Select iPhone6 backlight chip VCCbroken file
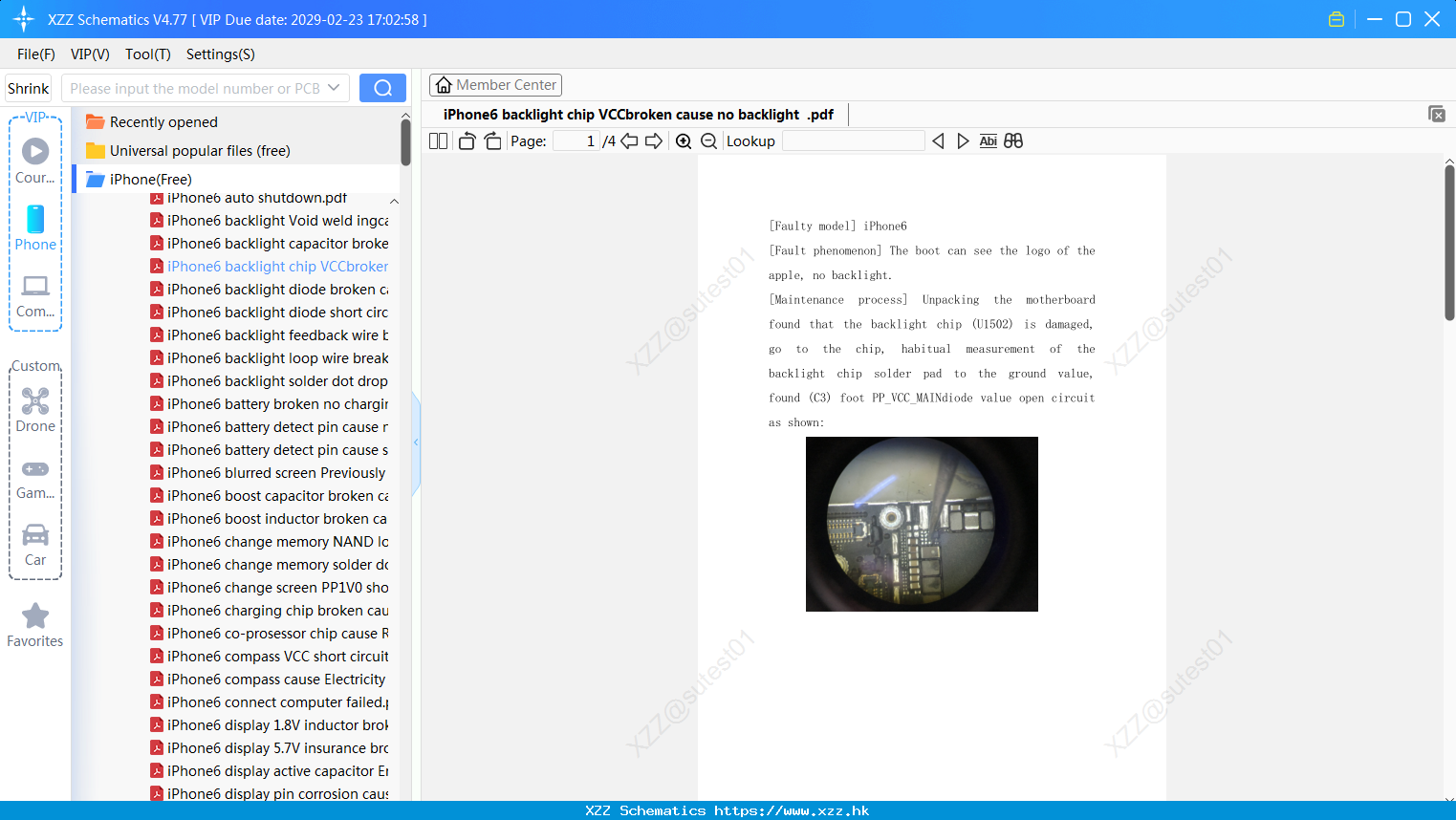This screenshot has height=820, width=1456. [x=269, y=267]
